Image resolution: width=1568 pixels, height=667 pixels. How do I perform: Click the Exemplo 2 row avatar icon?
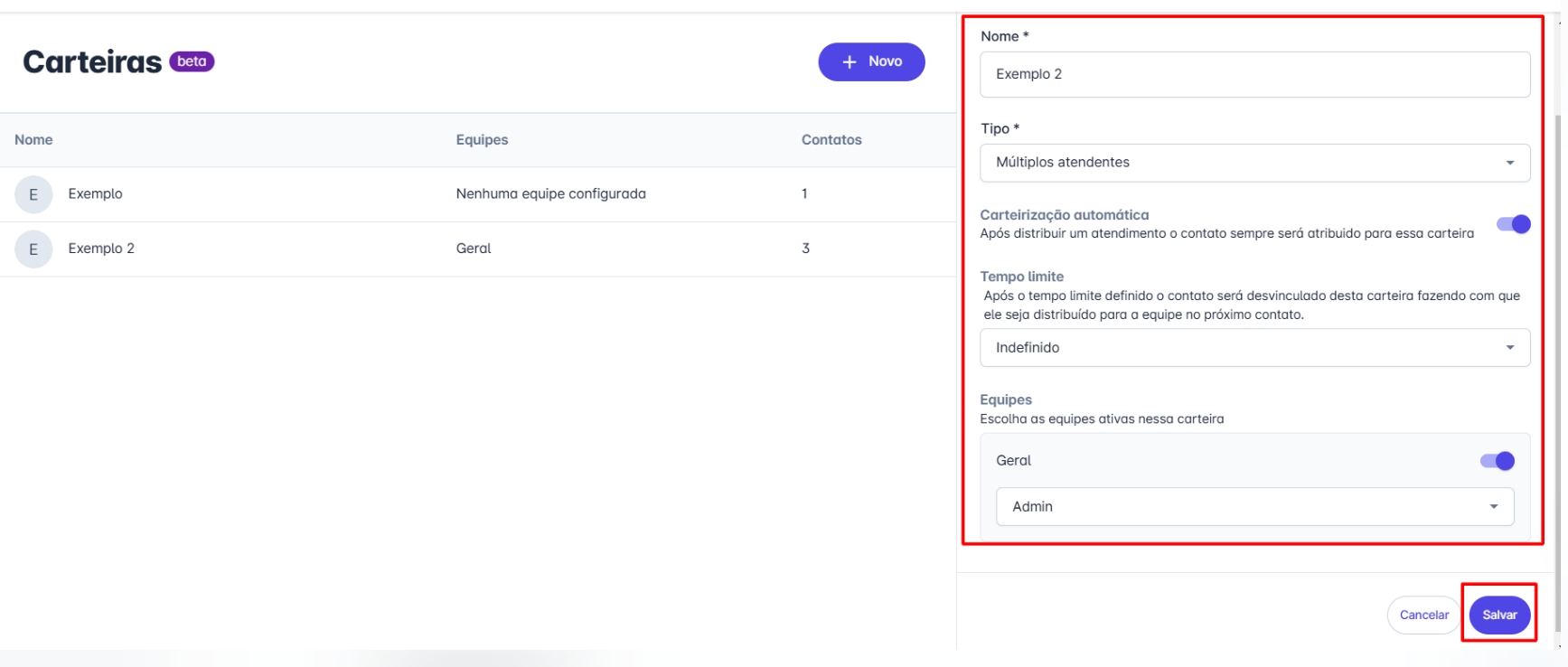pos(33,249)
